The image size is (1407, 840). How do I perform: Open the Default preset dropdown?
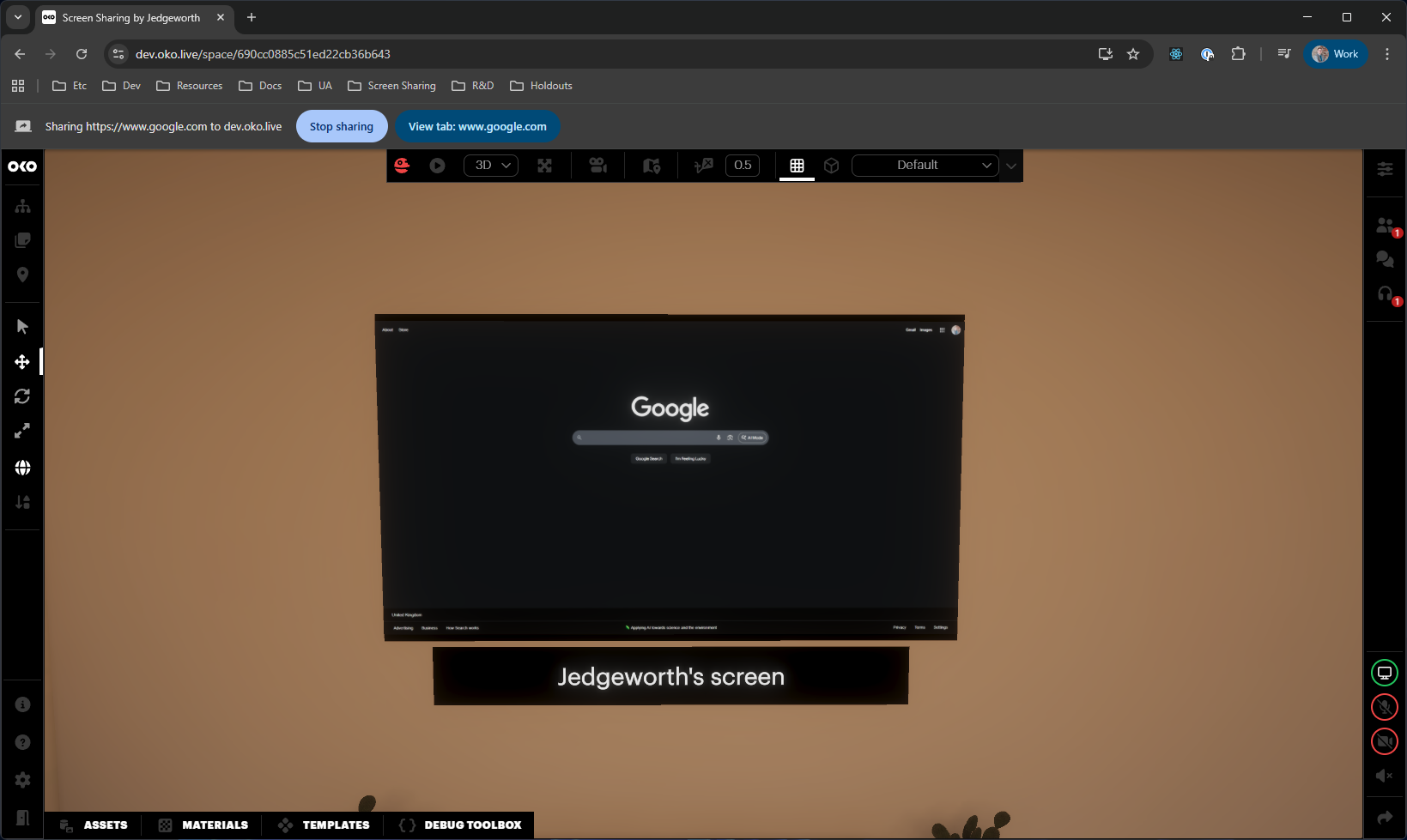925,166
